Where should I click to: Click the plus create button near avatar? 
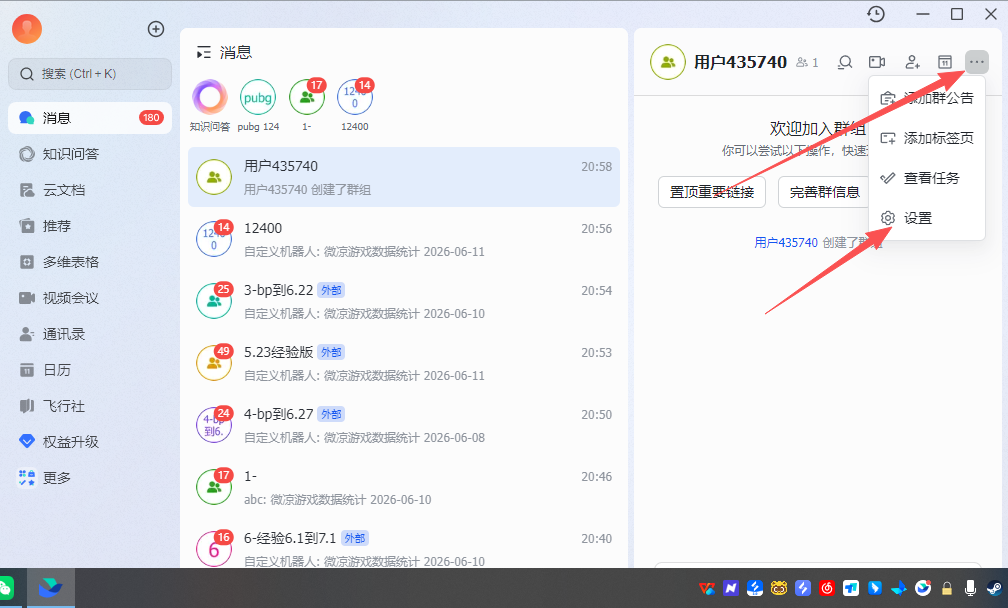click(156, 29)
